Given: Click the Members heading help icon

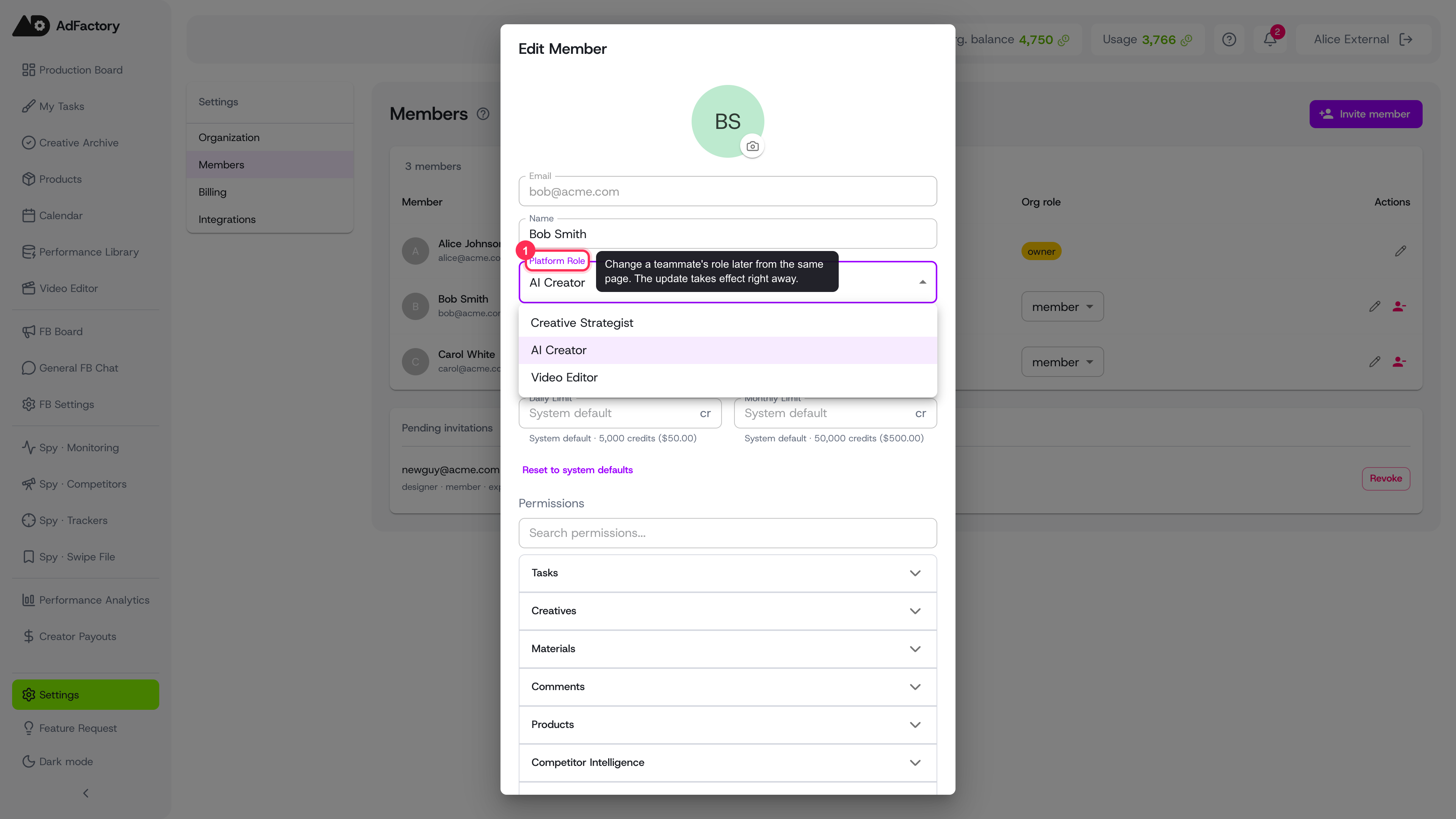Looking at the screenshot, I should point(483,114).
